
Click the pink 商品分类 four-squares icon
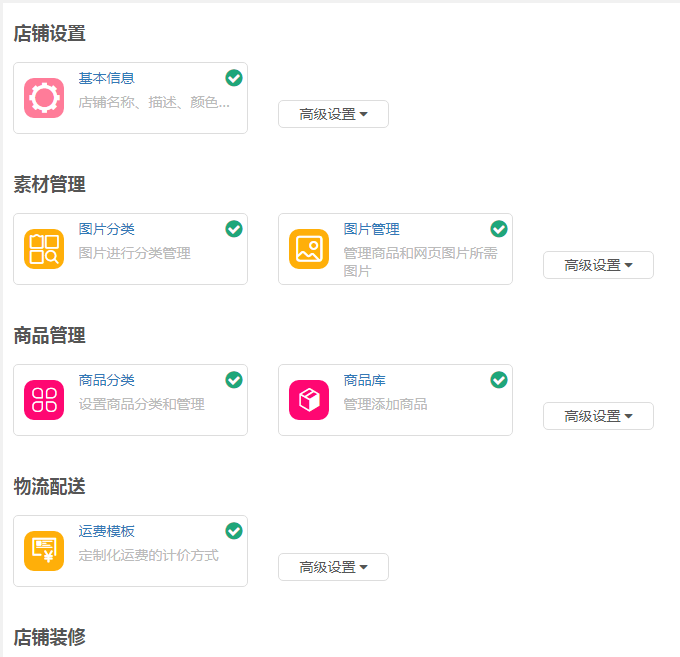click(x=44, y=400)
